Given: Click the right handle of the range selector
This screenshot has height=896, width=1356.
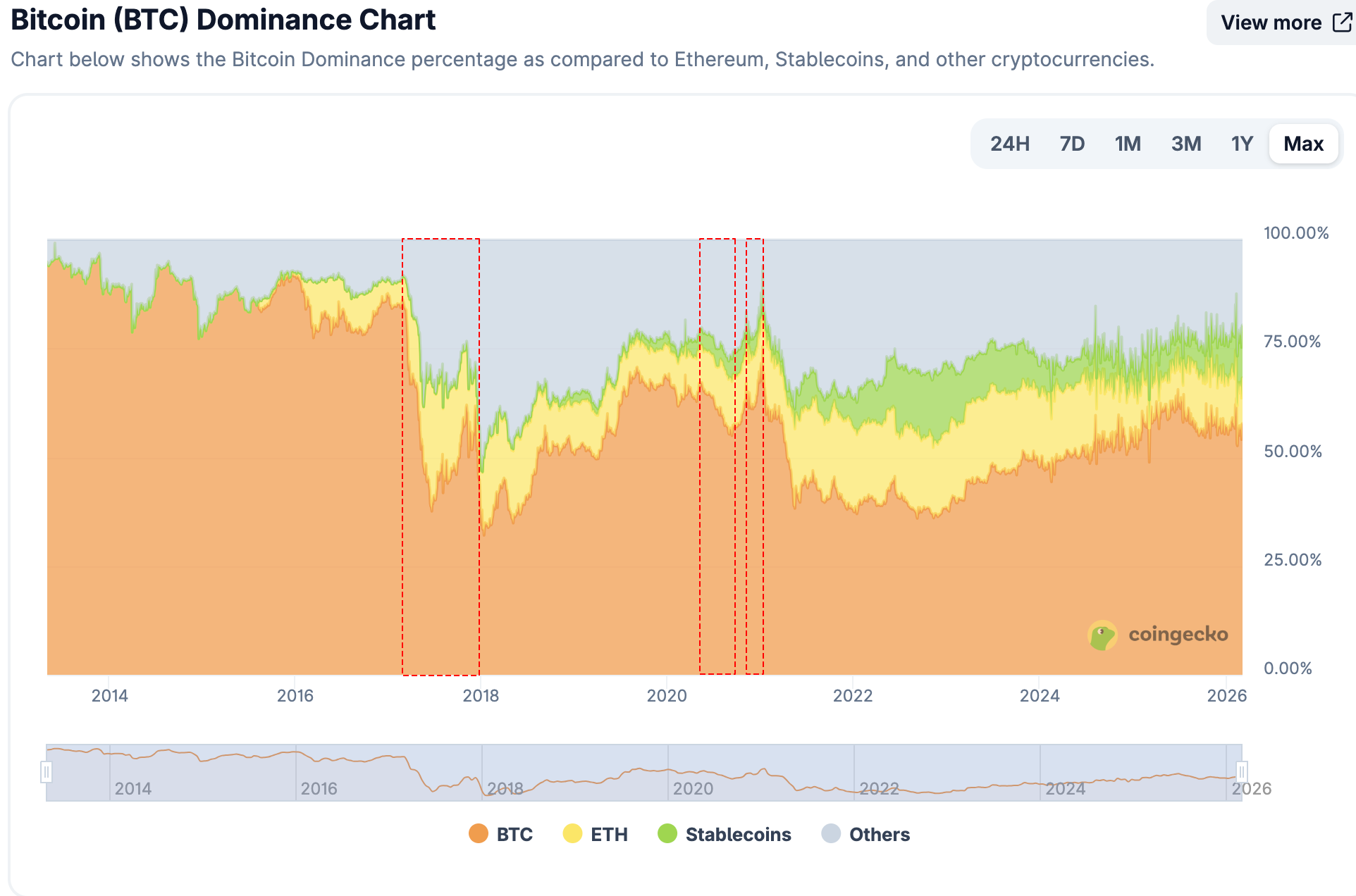Looking at the screenshot, I should (x=1241, y=773).
